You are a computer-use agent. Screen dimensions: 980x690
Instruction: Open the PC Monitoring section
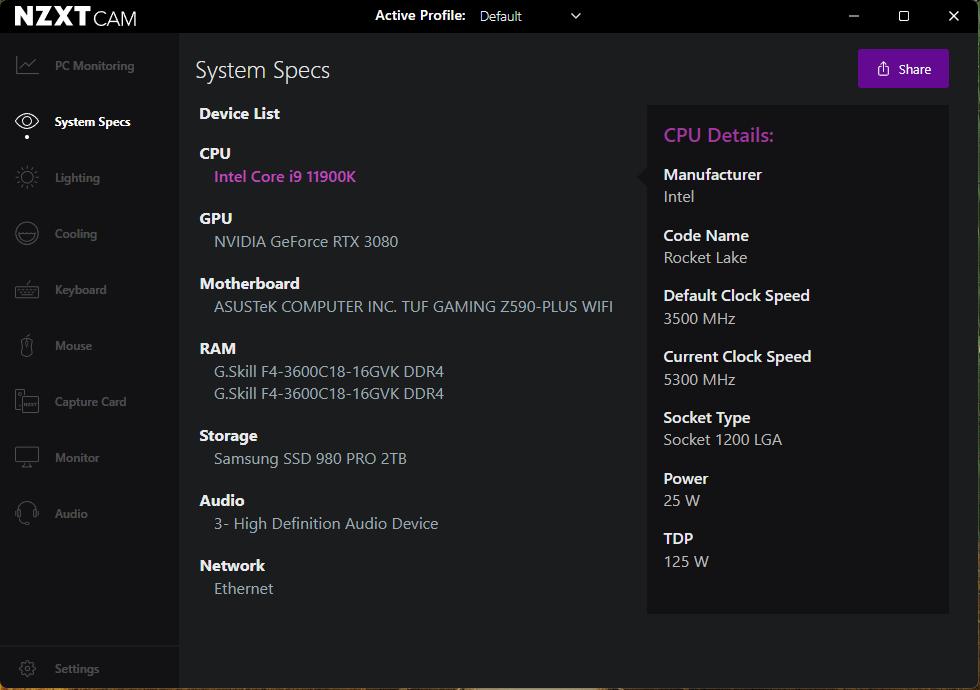(94, 66)
